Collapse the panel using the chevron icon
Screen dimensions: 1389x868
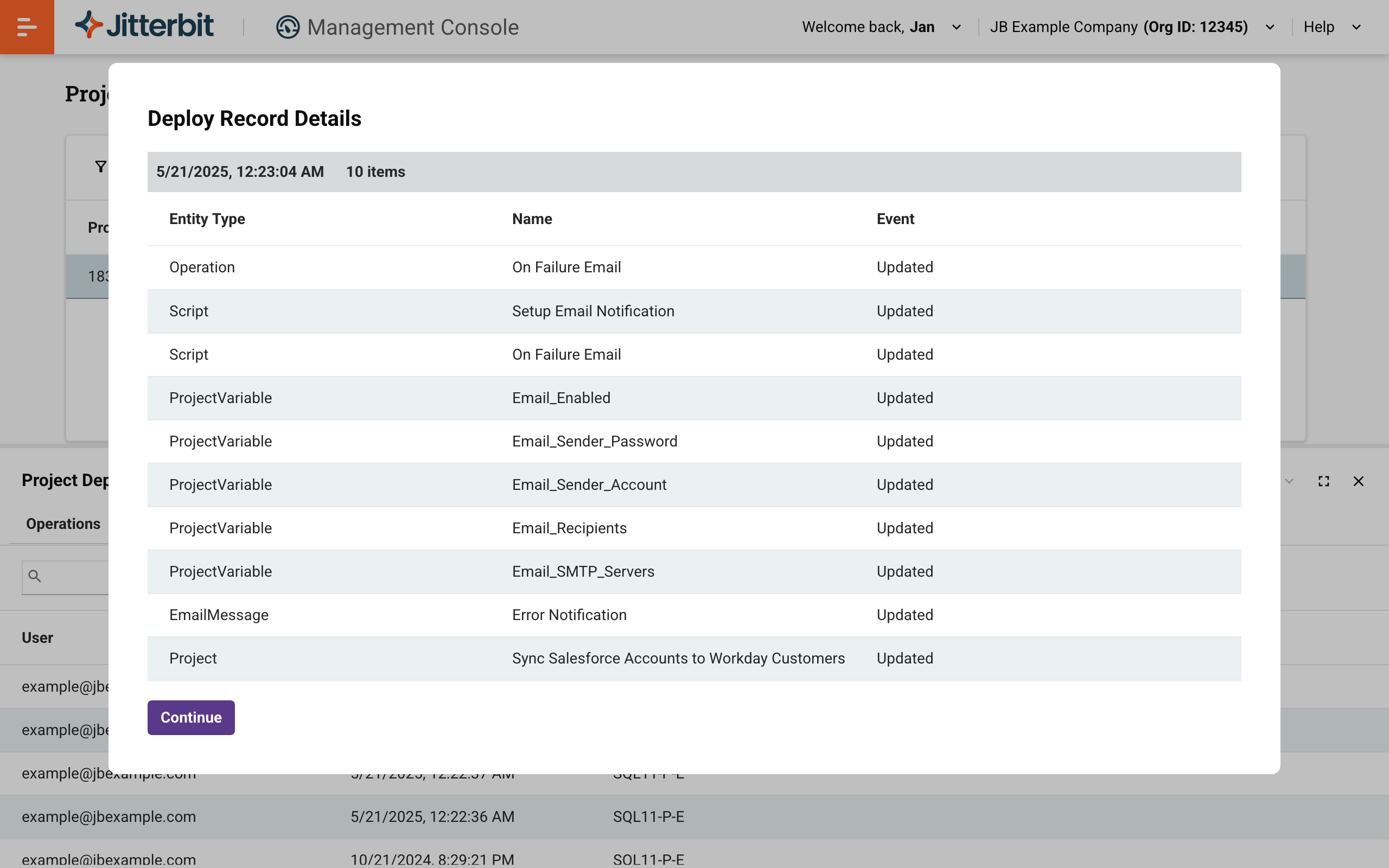point(1289,481)
